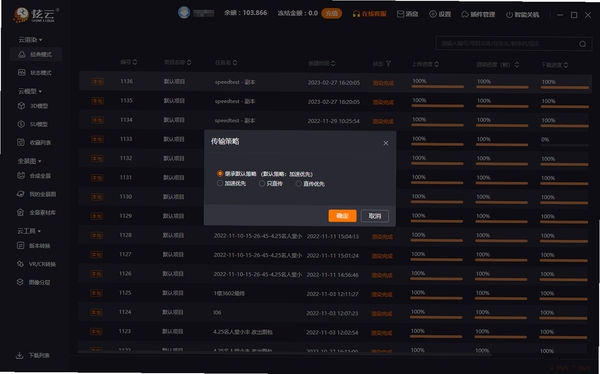Screen dimensions: 600x374
Task: Click 冻结金额 frozen amount text
Action: [298, 13]
